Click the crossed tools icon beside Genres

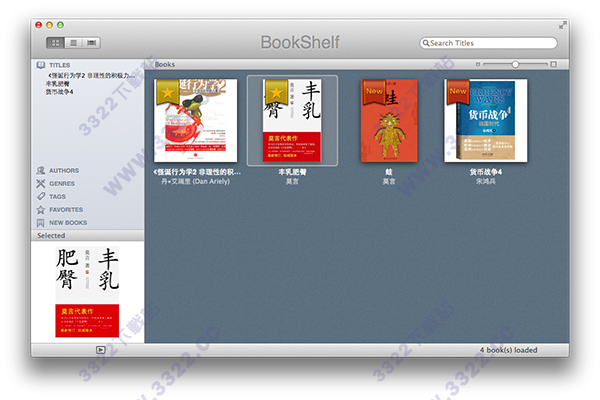pos(41,183)
